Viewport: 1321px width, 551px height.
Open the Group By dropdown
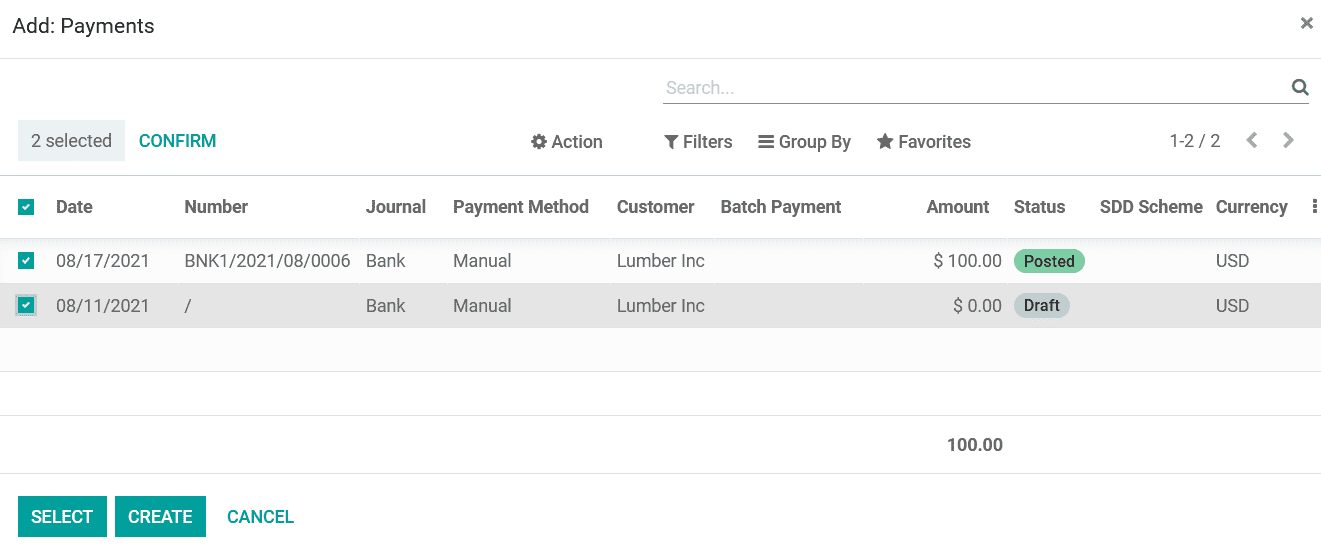coord(804,142)
